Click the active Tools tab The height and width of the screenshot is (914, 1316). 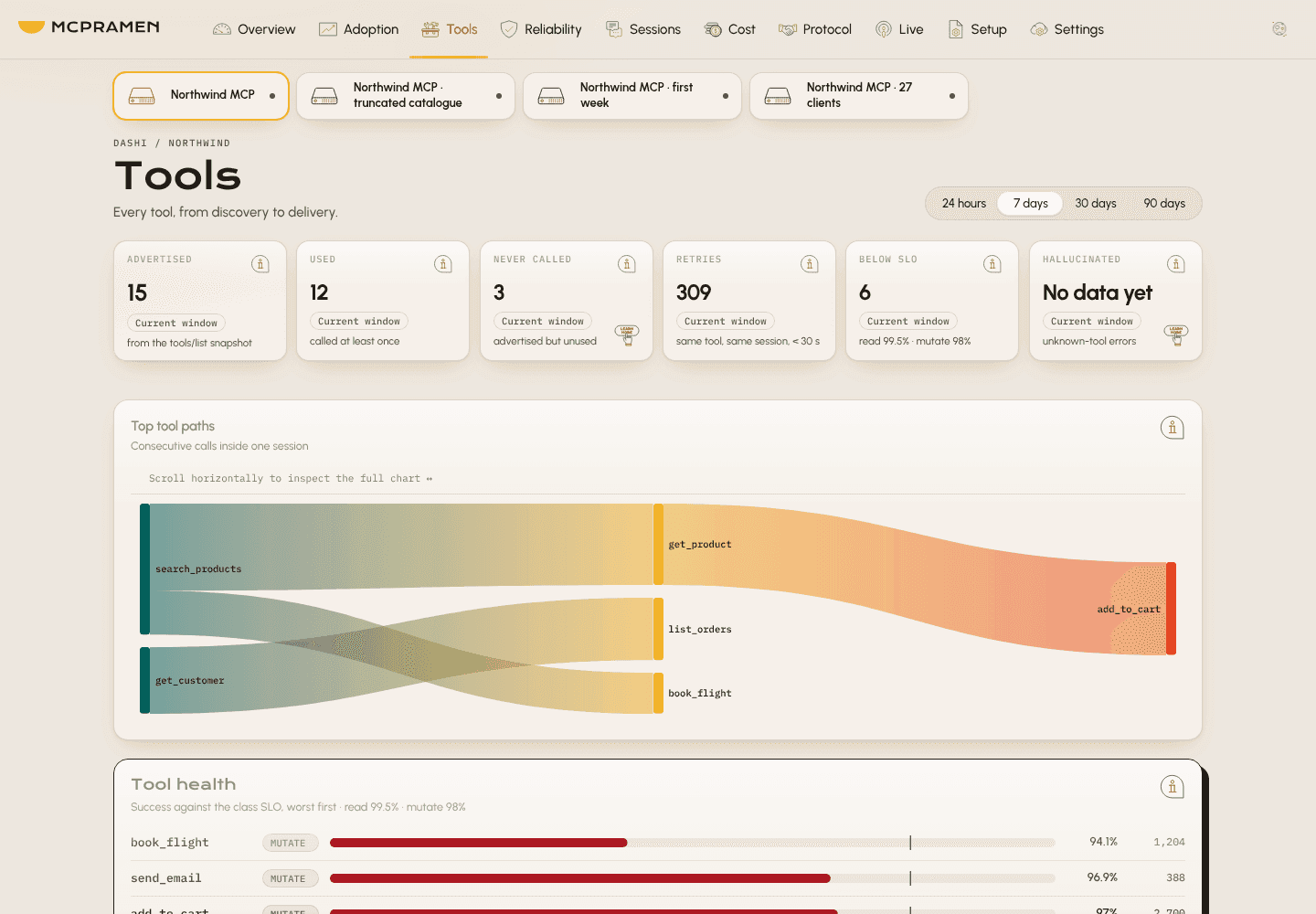[x=450, y=29]
